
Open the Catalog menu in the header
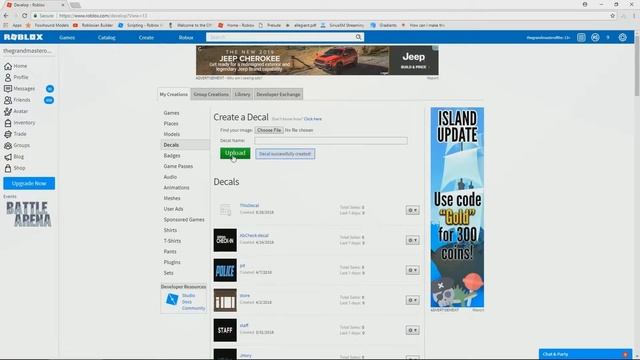(107, 38)
